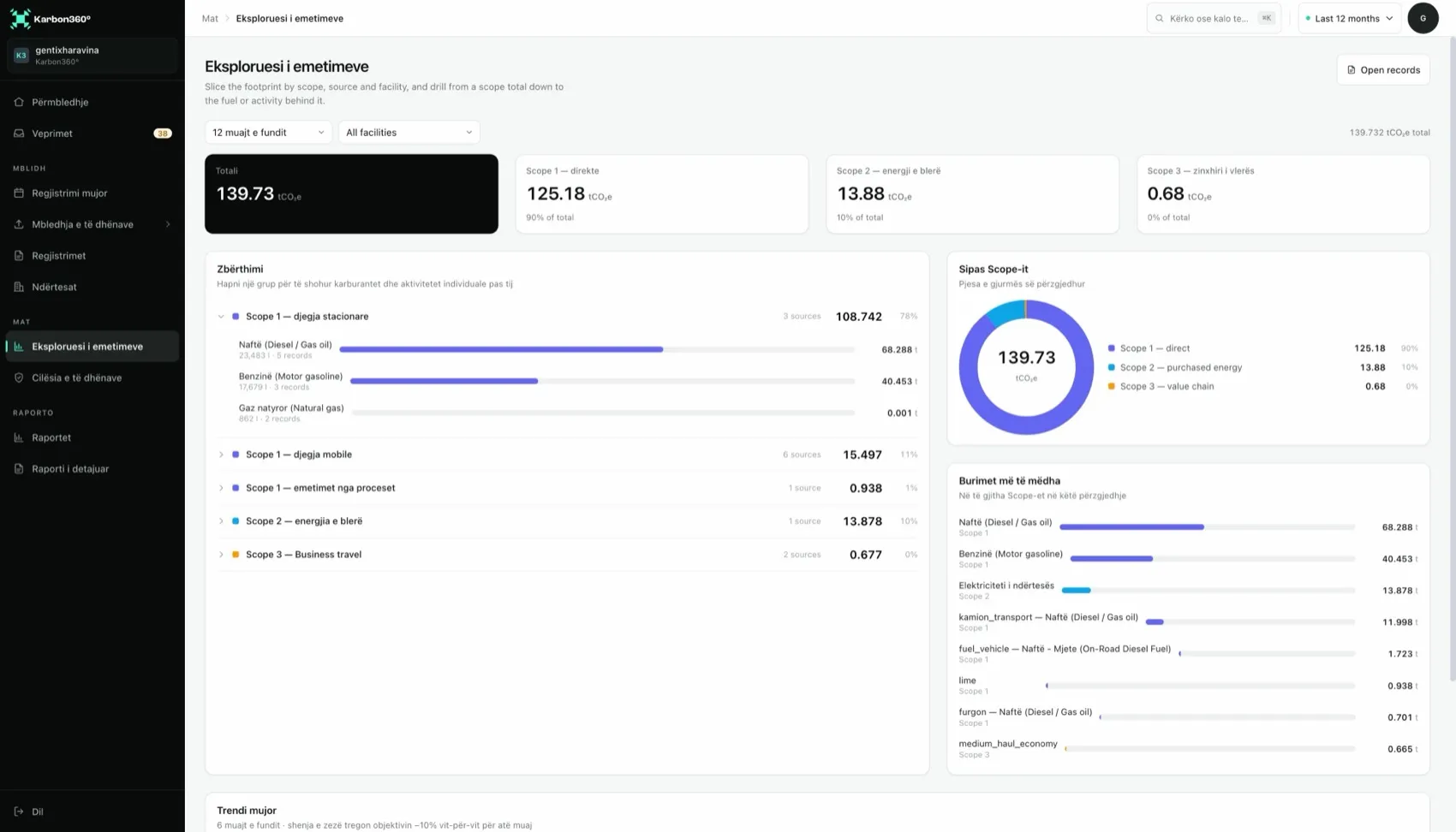Click the Ndërtesat building icon
Image resolution: width=1456 pixels, height=832 pixels.
[19, 287]
